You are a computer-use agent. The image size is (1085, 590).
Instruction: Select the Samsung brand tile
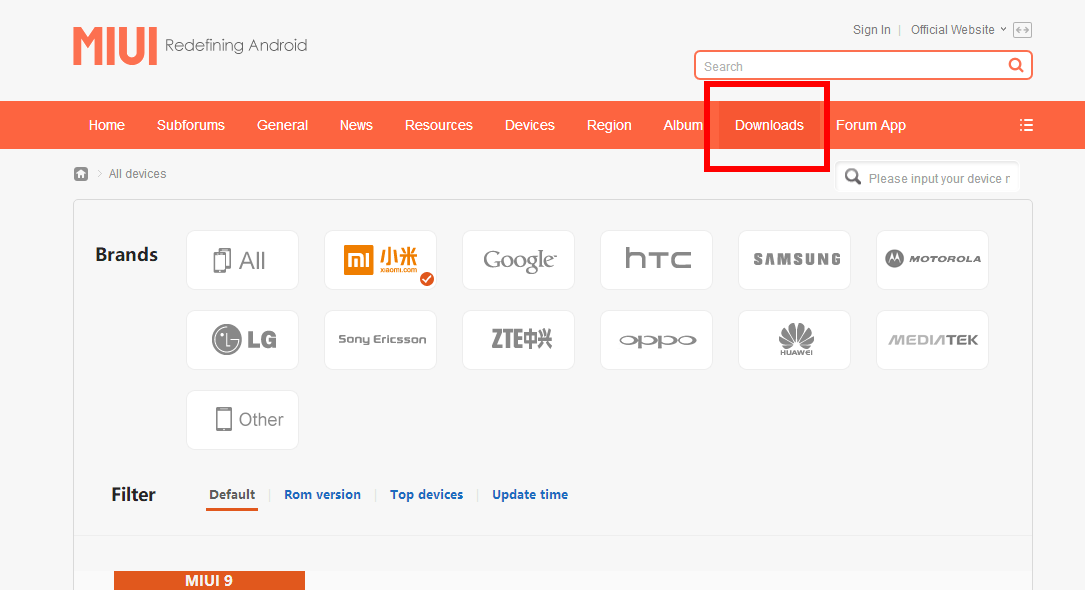click(x=794, y=260)
